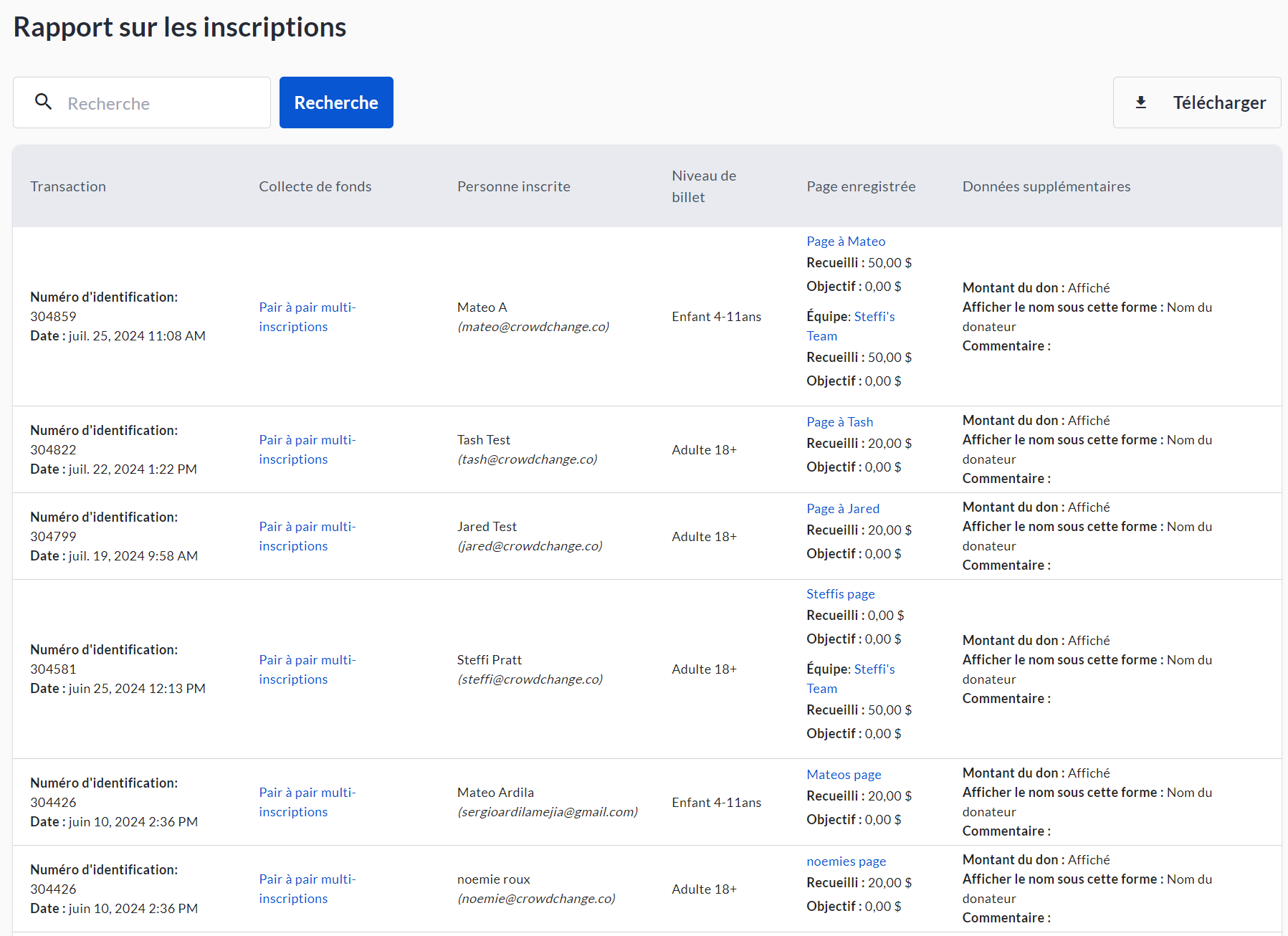Open fundraiser link for transaction 304859
The width and height of the screenshot is (1288, 936).
[x=307, y=317]
